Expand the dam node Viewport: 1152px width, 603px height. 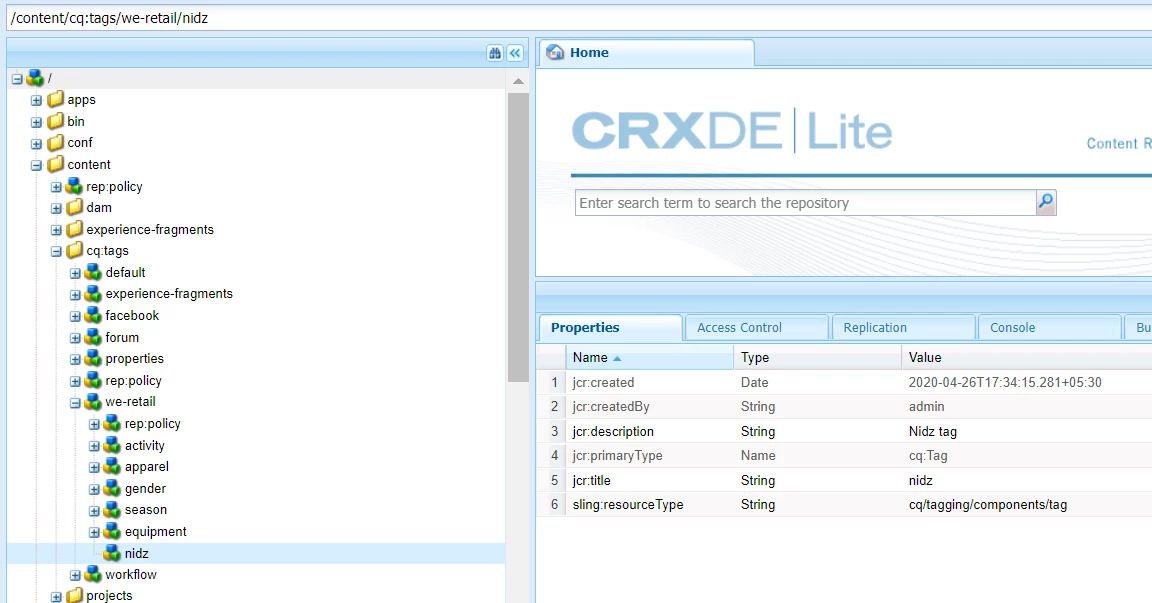56,209
